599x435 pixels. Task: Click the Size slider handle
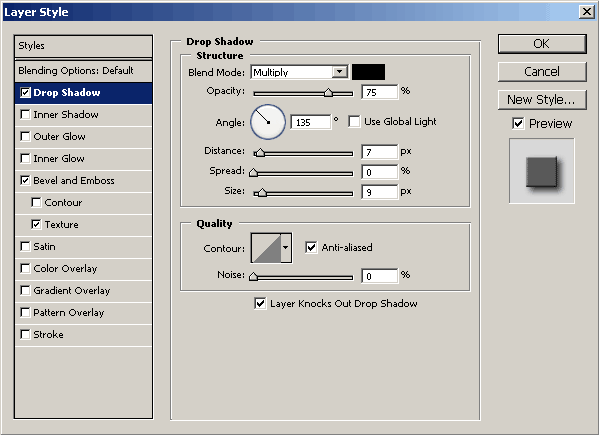click(262, 192)
